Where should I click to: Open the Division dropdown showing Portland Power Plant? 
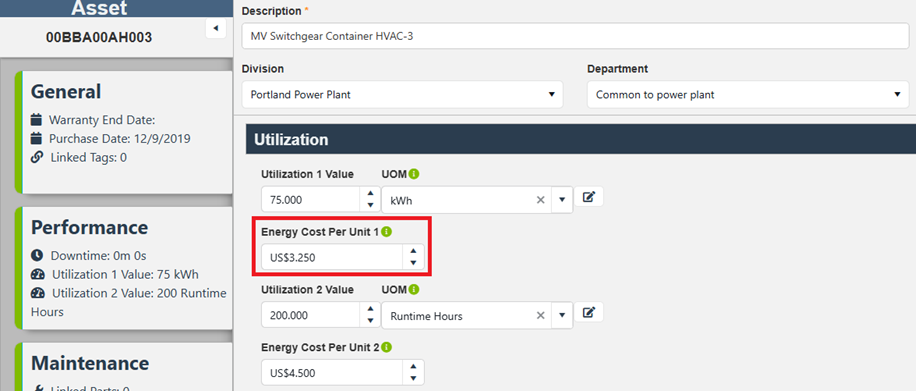point(402,95)
